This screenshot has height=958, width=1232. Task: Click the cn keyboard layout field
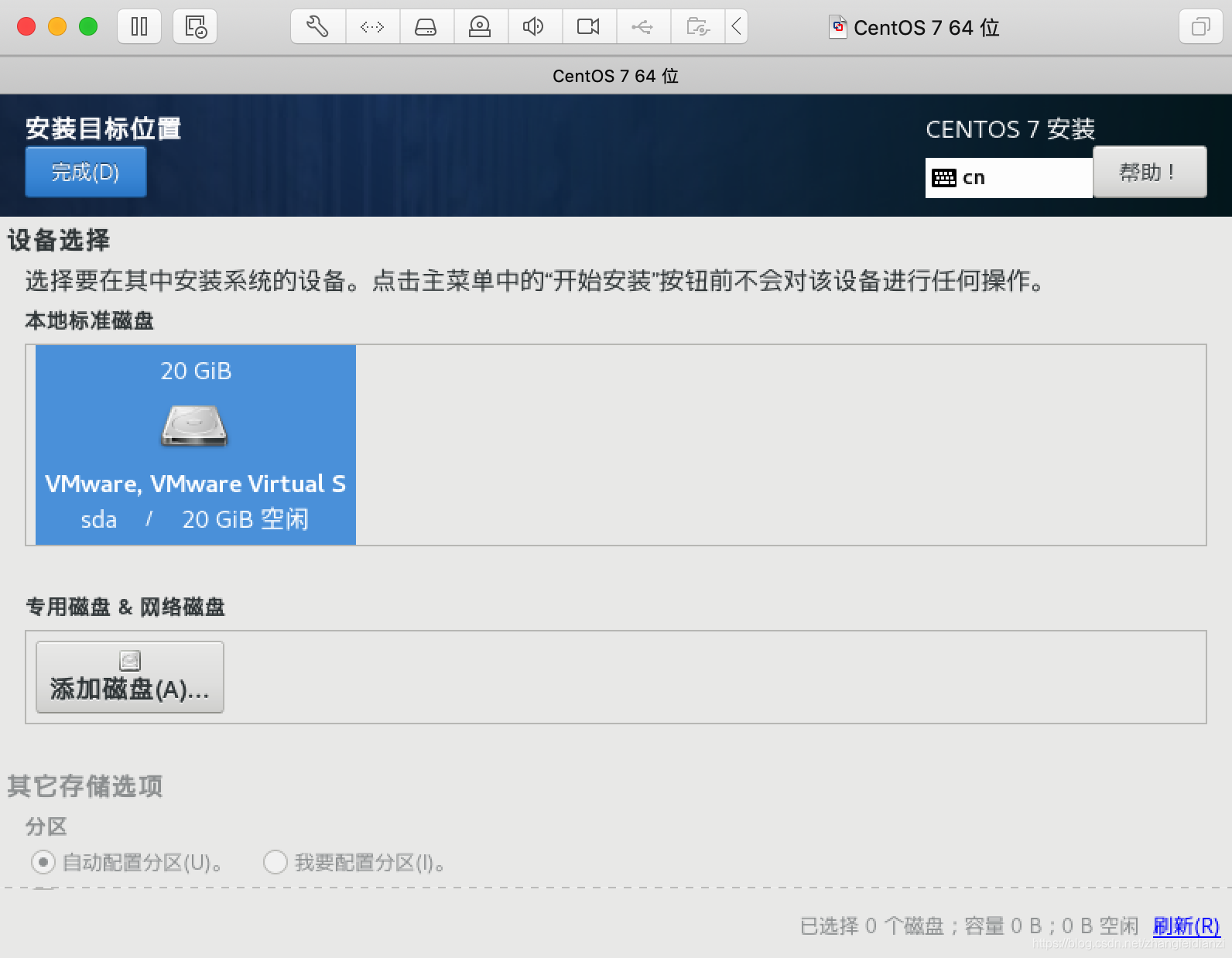1008,178
